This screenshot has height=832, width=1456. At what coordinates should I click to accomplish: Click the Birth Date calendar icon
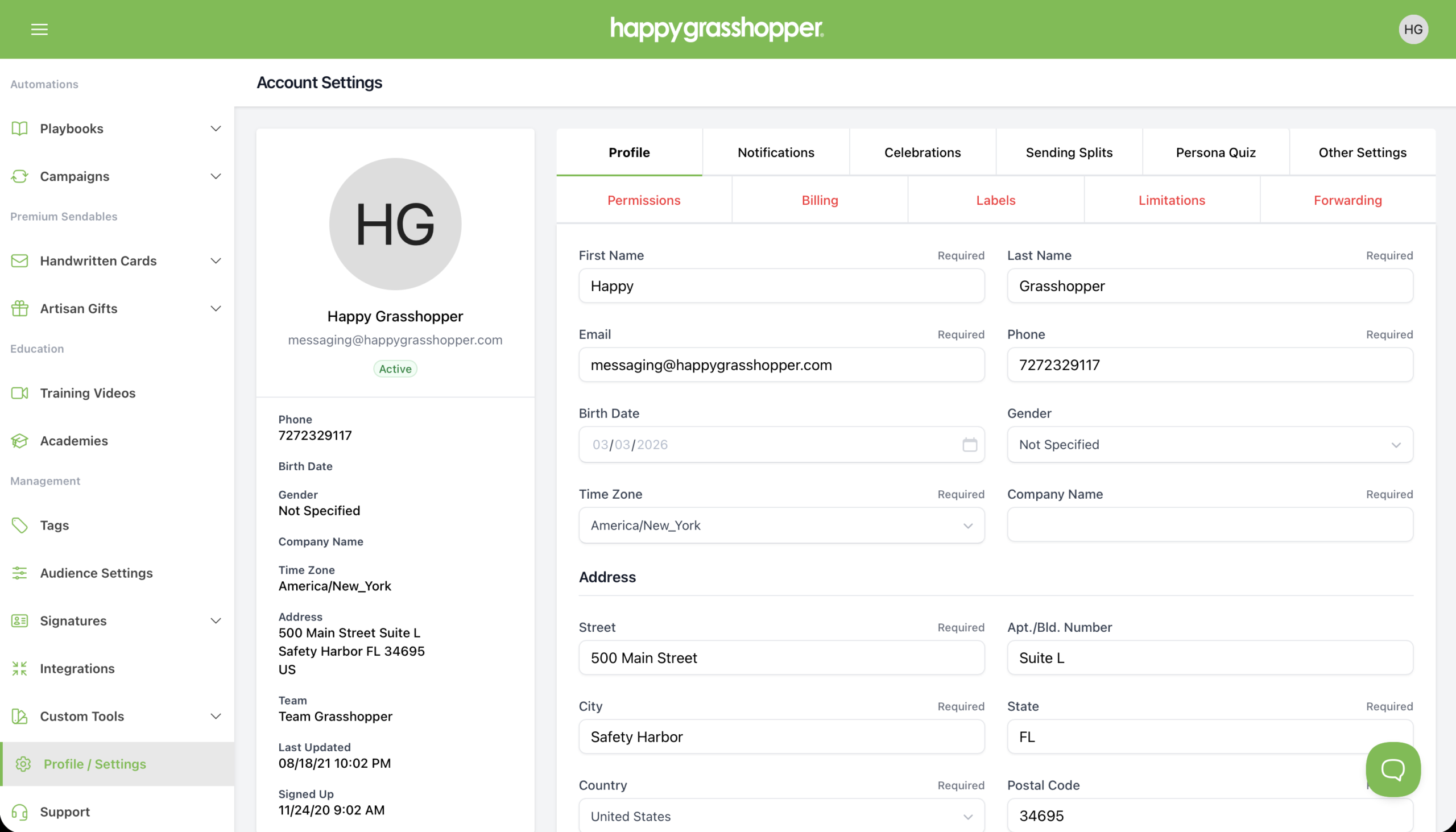click(969, 445)
